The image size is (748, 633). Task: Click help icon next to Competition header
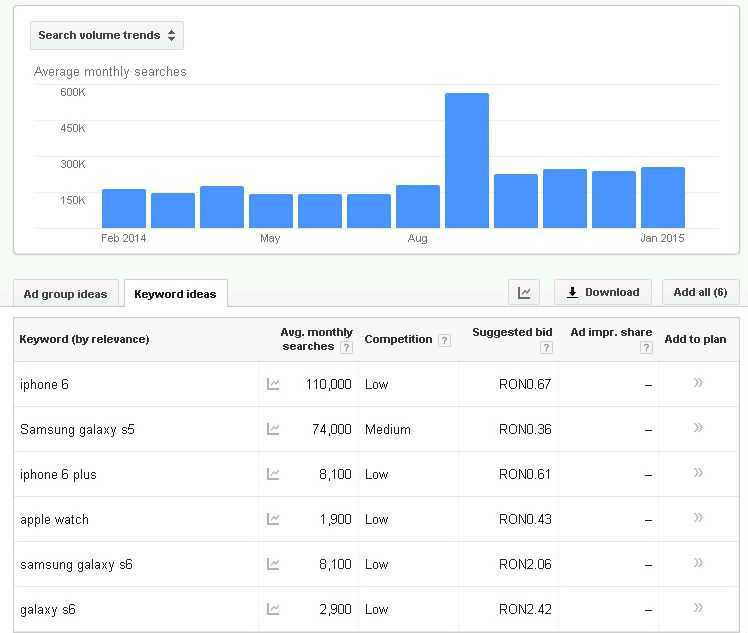click(x=444, y=340)
